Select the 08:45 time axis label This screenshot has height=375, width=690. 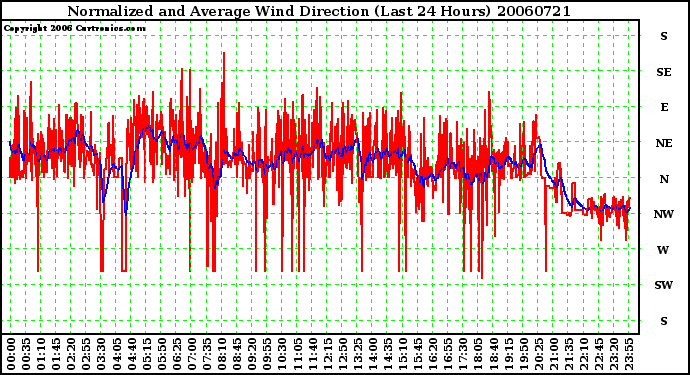click(237, 354)
